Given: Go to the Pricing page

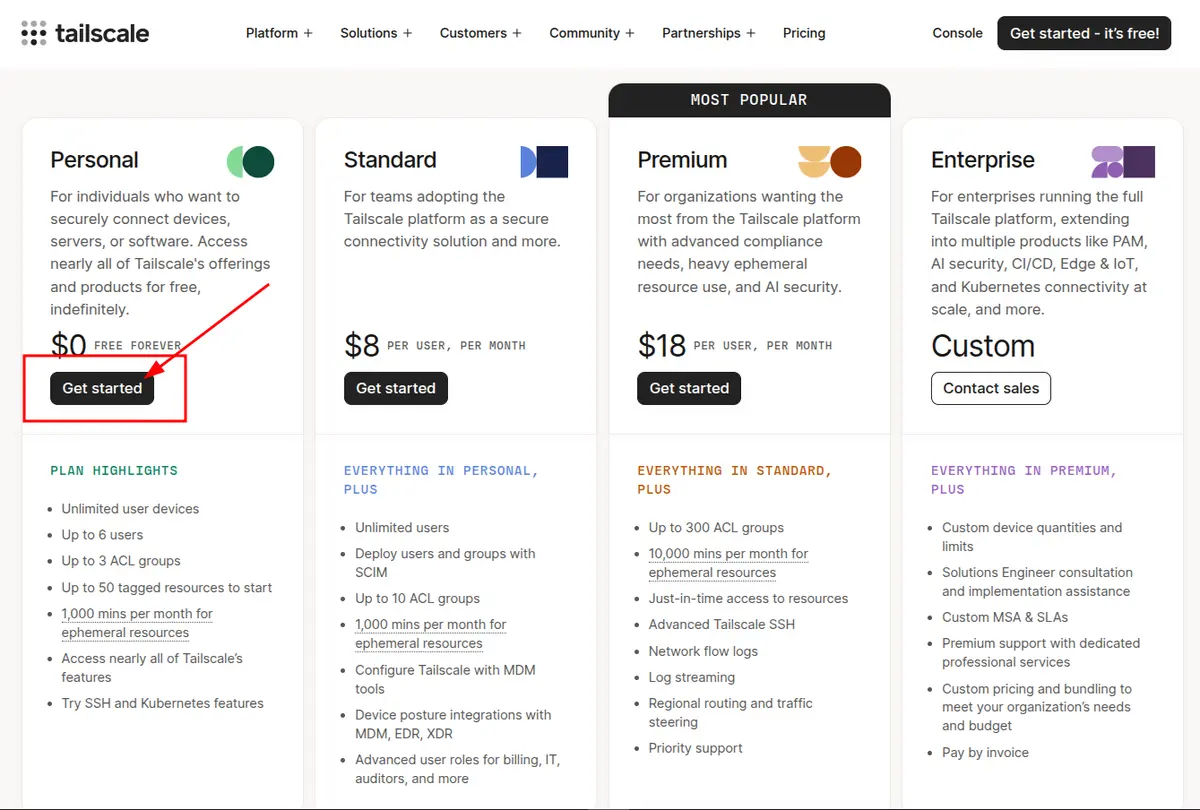Looking at the screenshot, I should [804, 33].
